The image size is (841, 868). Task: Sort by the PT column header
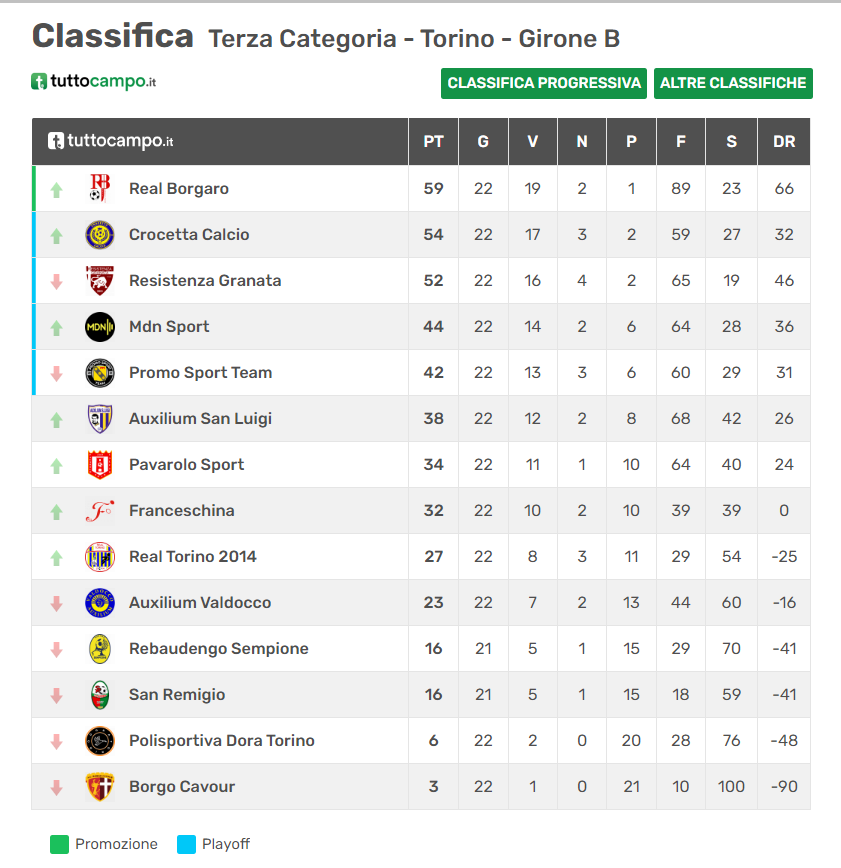433,142
